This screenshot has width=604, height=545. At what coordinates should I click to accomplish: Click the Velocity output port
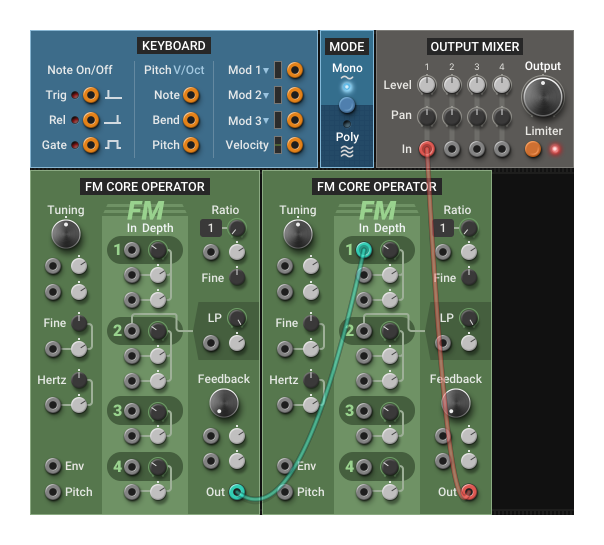[x=294, y=145]
